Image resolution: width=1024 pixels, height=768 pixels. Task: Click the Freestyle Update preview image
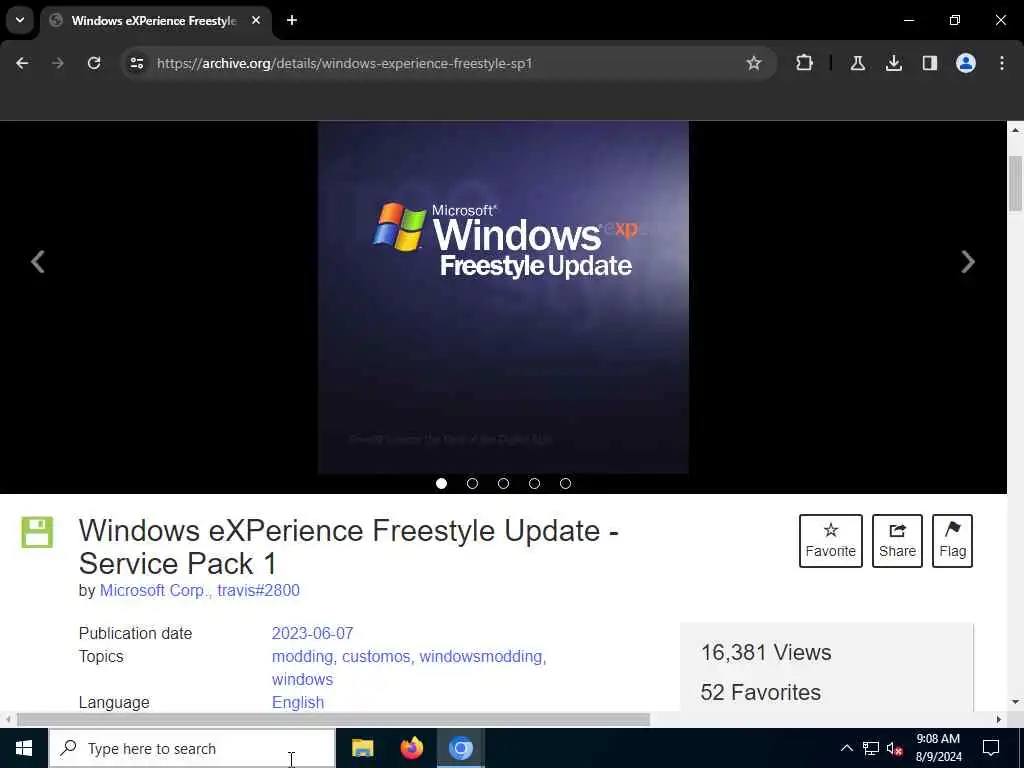coord(503,297)
